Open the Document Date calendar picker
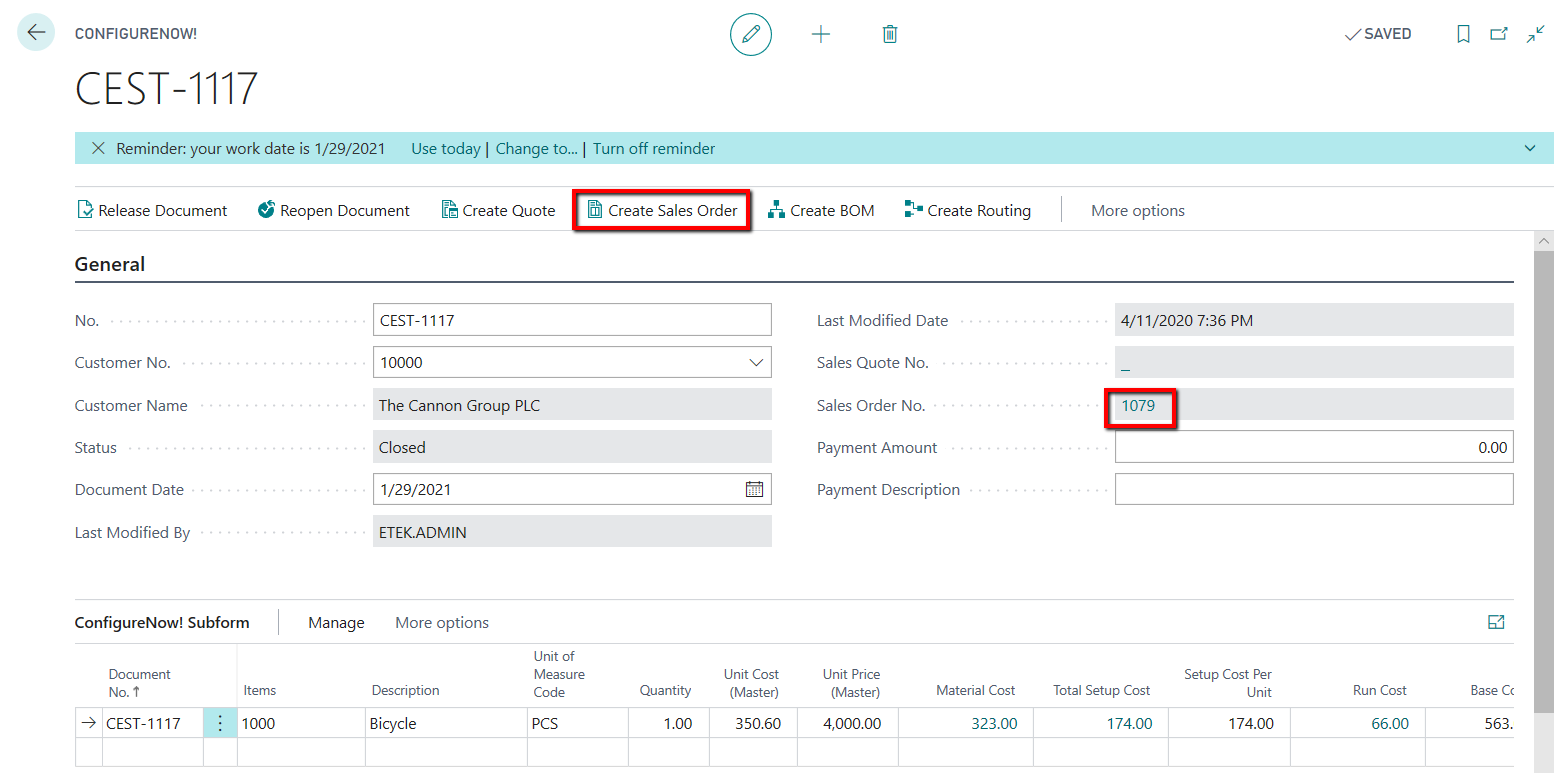 pyautogui.click(x=754, y=489)
